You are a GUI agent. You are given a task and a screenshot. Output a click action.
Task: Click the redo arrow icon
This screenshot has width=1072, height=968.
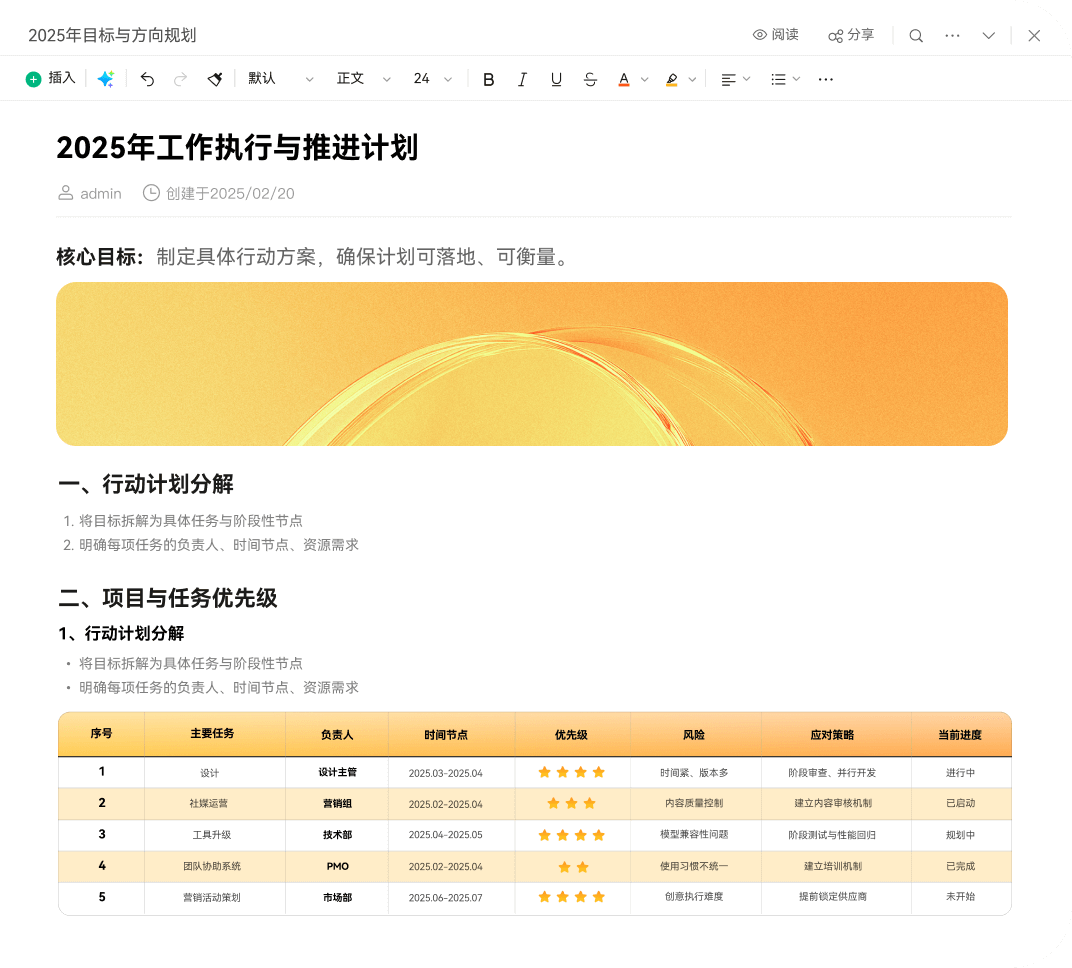[180, 79]
